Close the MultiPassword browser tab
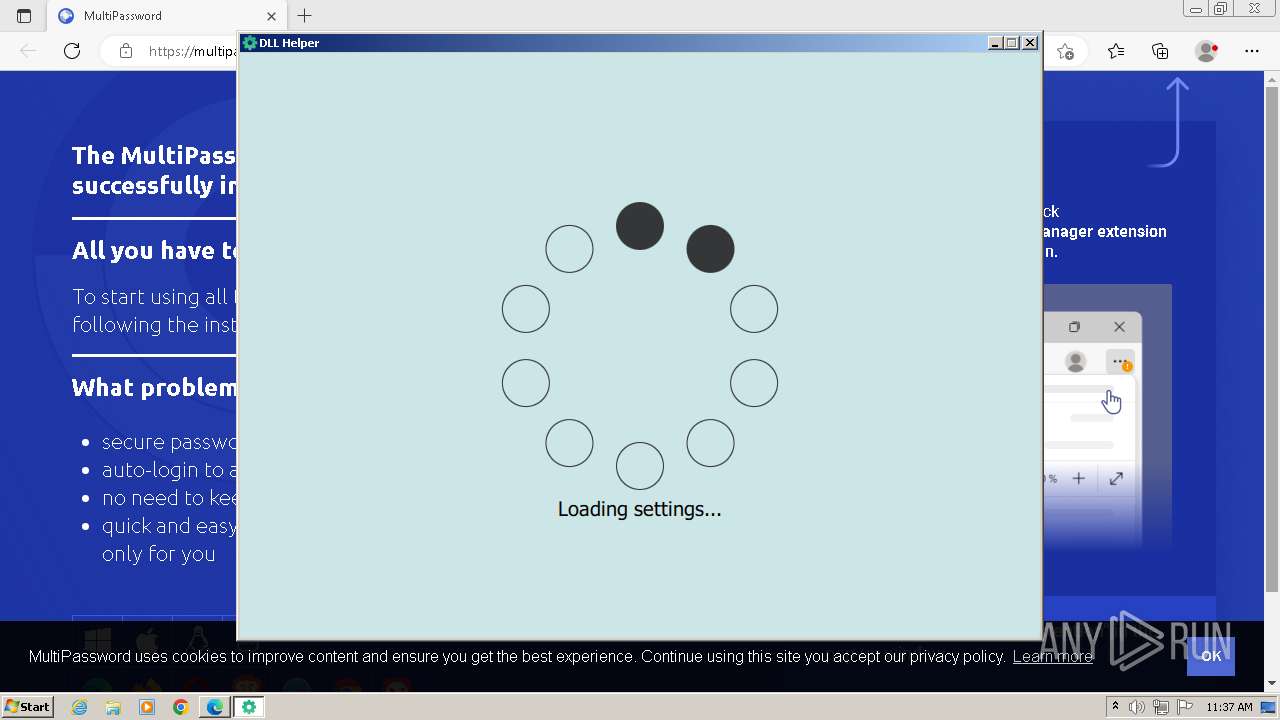The height and width of the screenshot is (720, 1280). (272, 16)
